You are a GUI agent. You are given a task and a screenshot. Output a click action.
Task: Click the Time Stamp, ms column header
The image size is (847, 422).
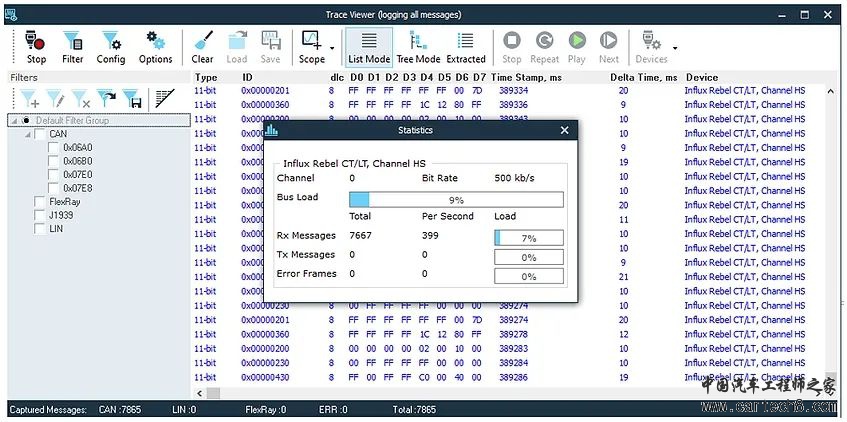coord(526,78)
